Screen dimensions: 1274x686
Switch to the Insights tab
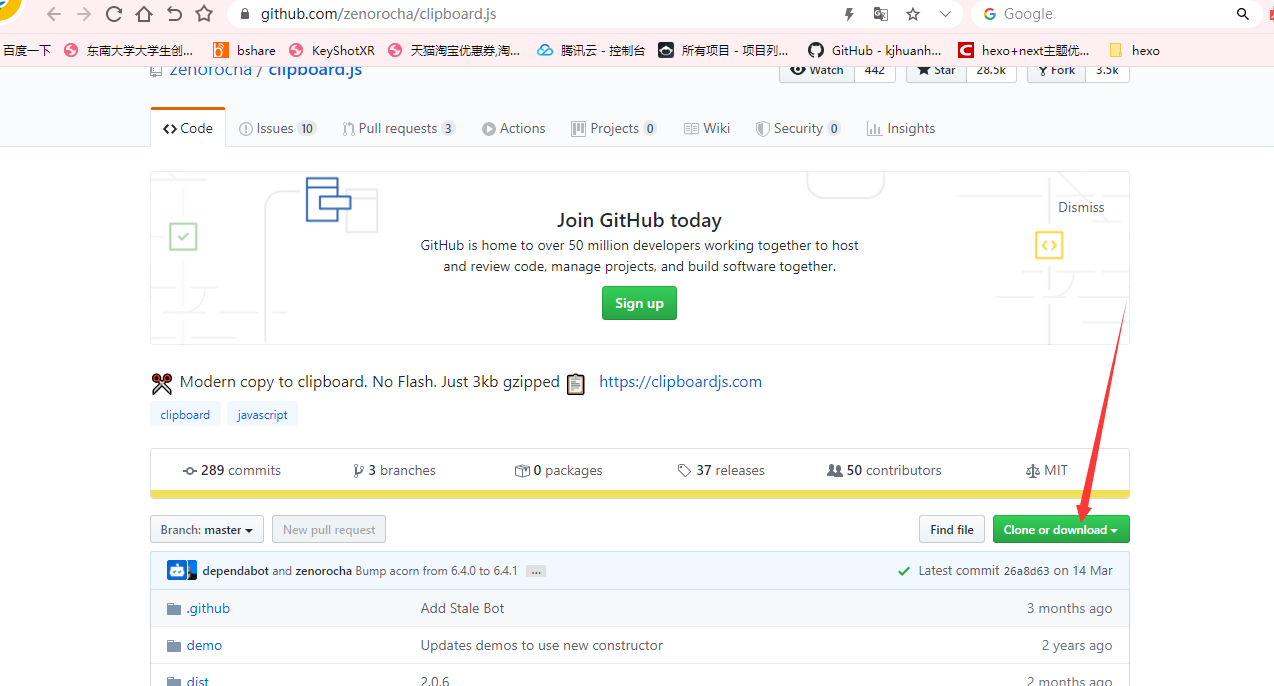[900, 128]
